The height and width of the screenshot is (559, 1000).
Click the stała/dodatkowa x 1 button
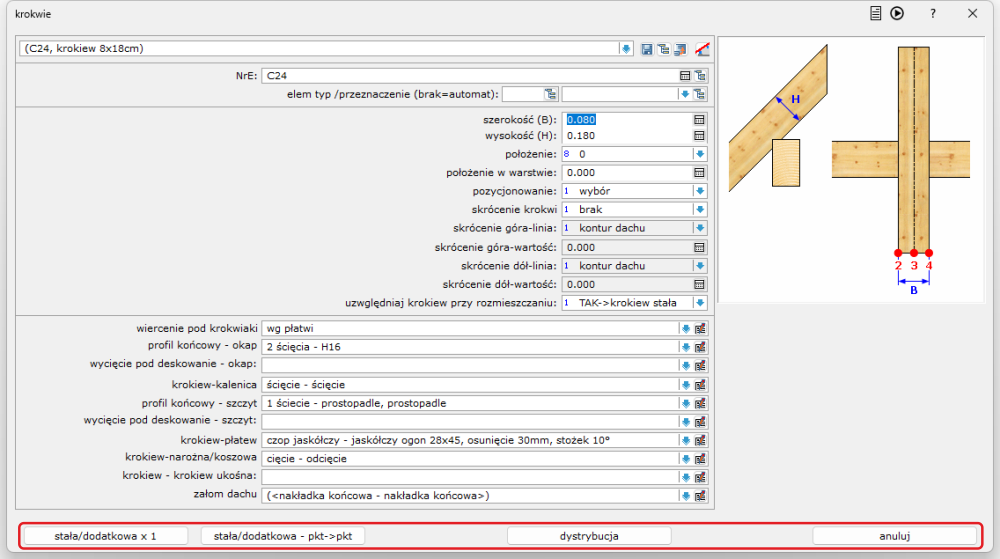[x=106, y=536]
